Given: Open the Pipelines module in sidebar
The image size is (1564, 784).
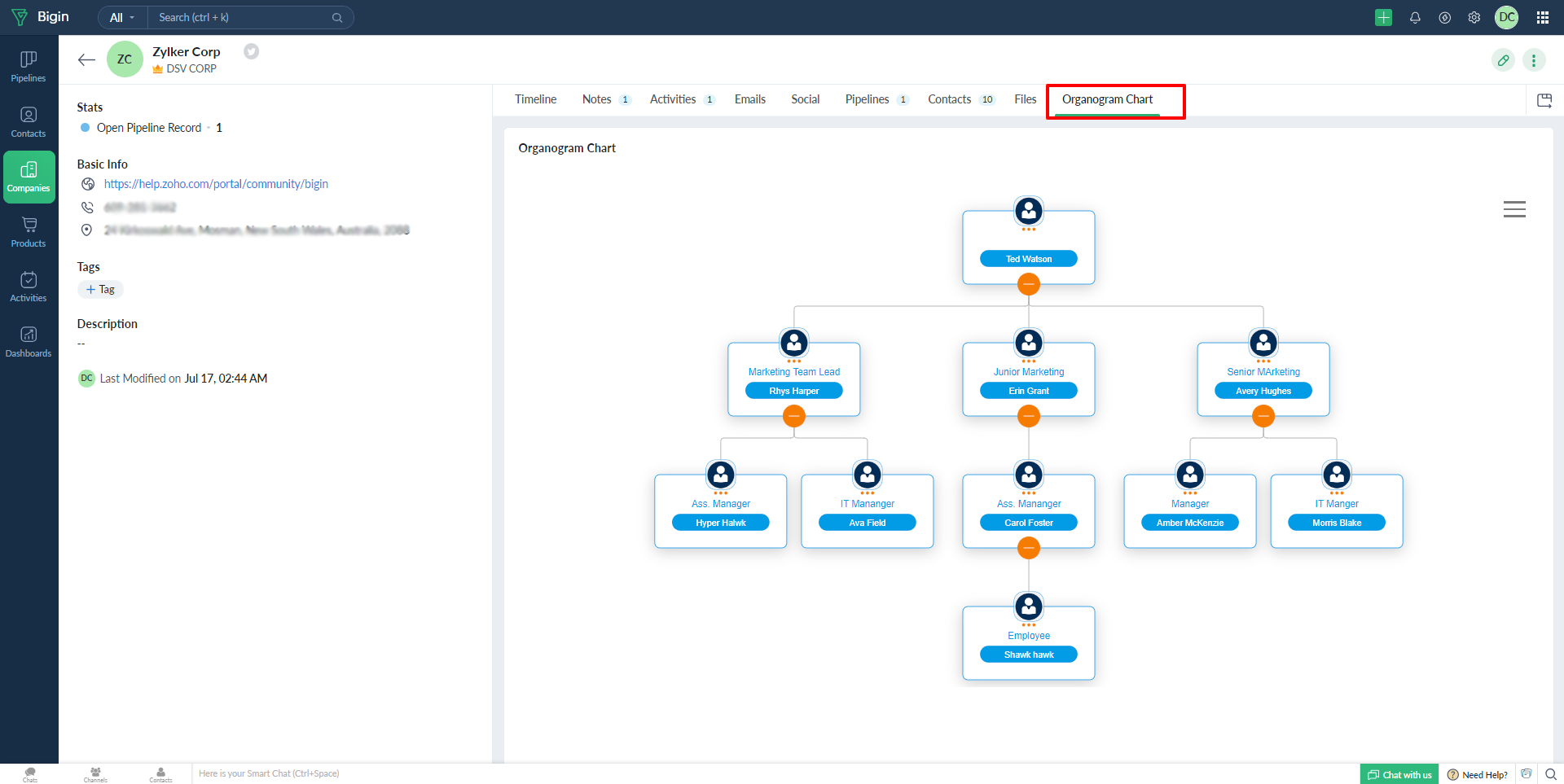Looking at the screenshot, I should 29,67.
